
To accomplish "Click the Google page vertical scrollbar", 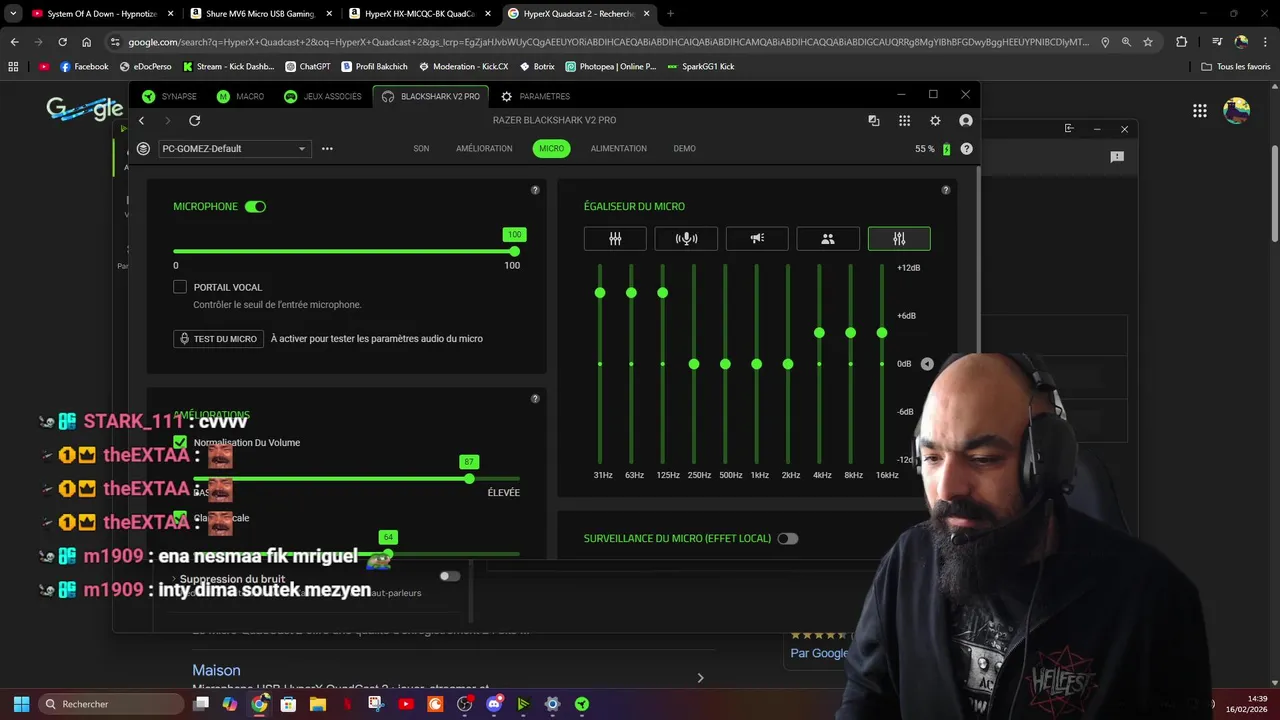I will point(1274,193).
